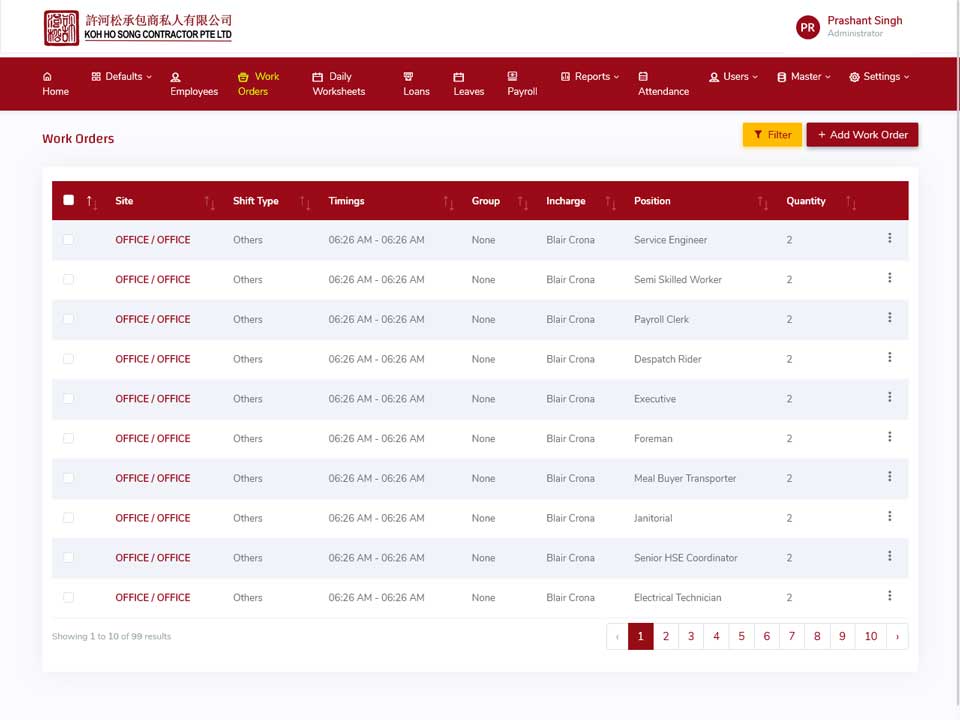Click the PR user avatar
This screenshot has height=720, width=960.
point(808,28)
